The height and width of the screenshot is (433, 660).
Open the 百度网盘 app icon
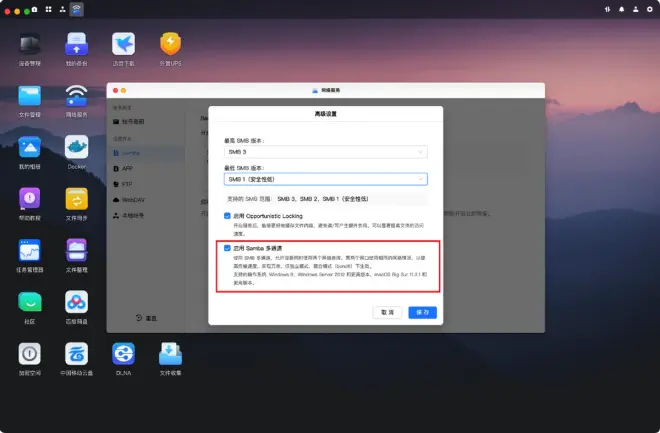[76, 303]
